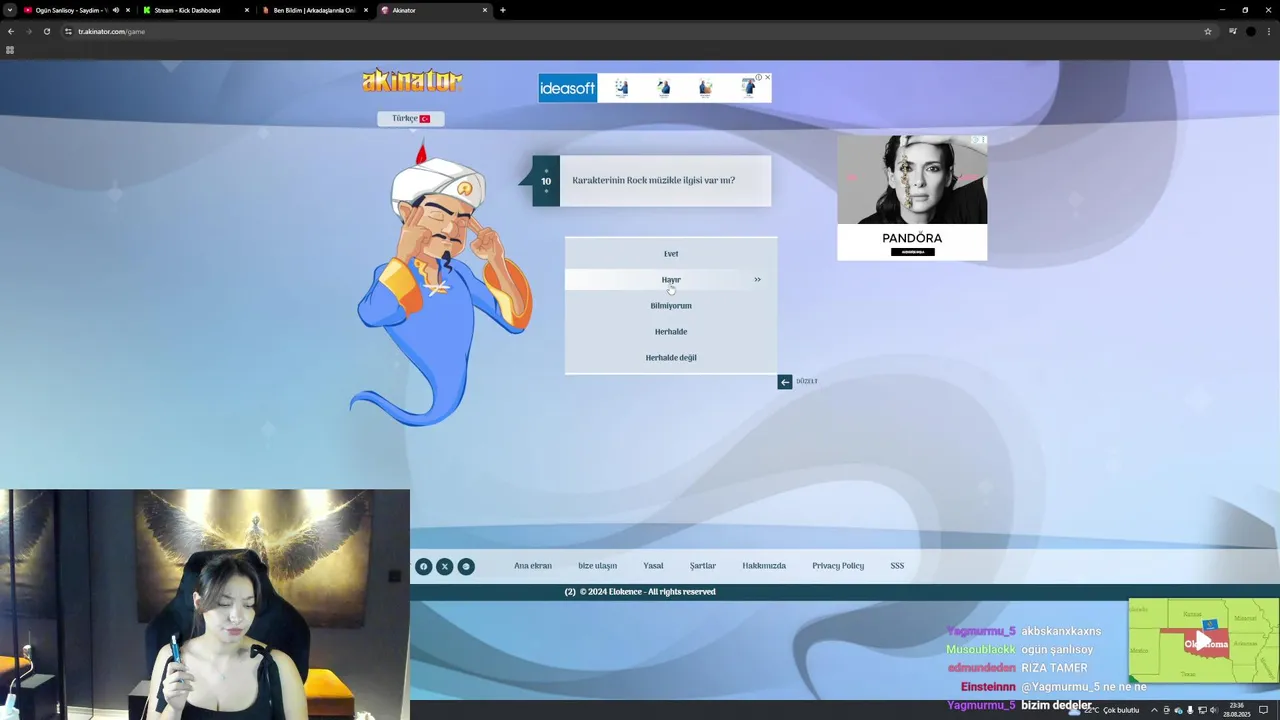1280x720 pixels.
Task: Open the Pandora advertisement image
Action: point(912,180)
